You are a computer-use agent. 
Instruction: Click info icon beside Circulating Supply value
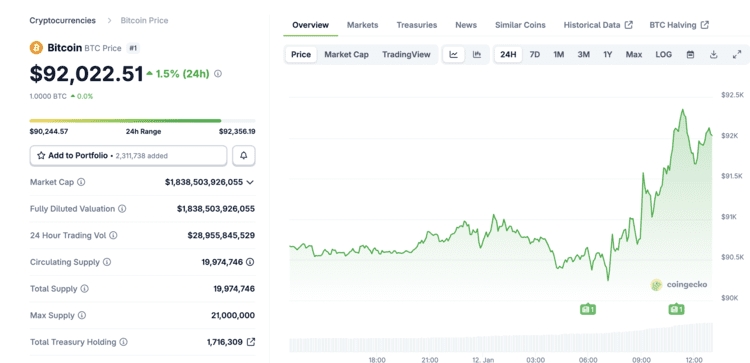tap(250, 262)
